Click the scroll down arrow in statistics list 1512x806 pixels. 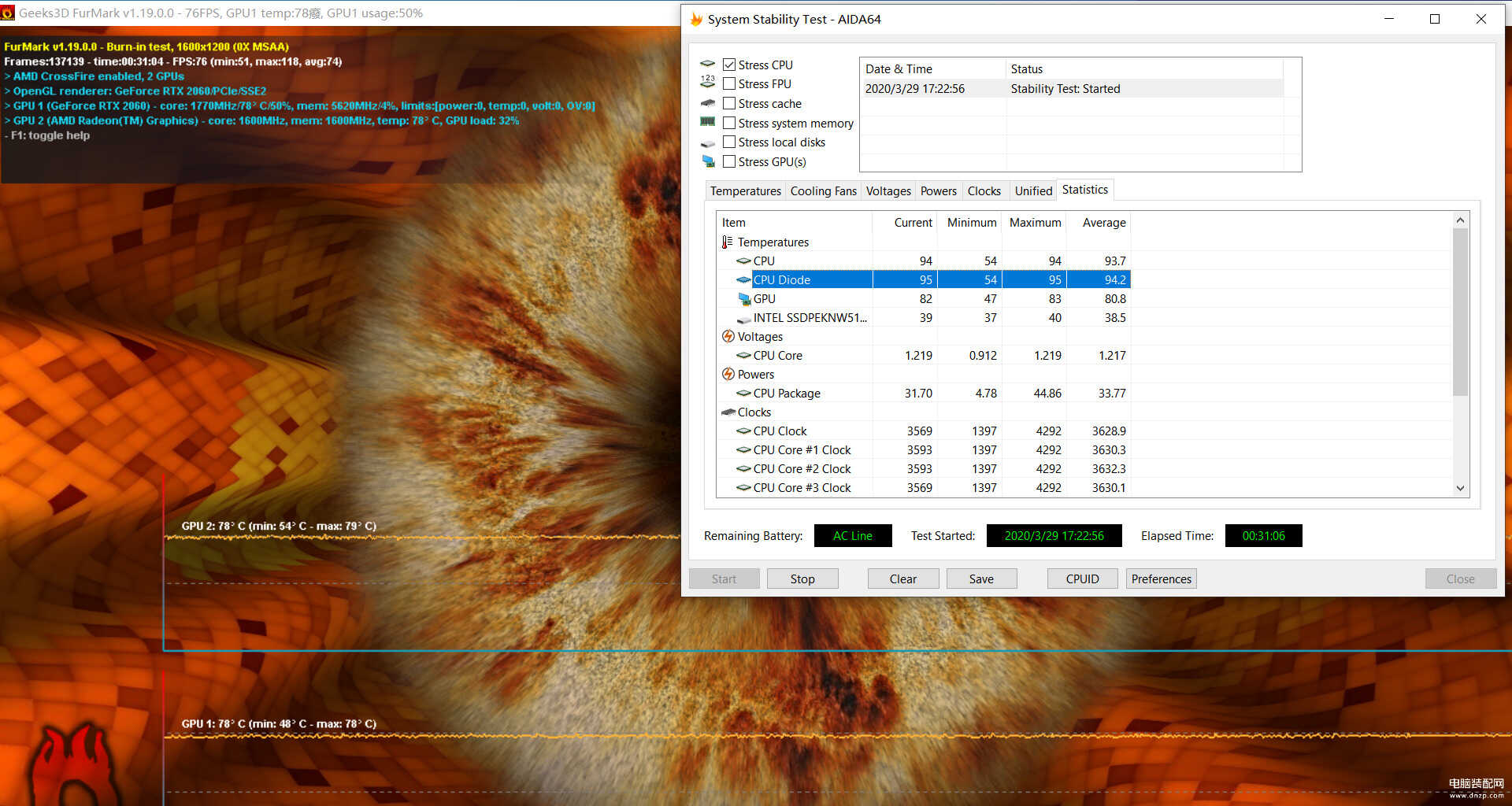tap(1460, 489)
